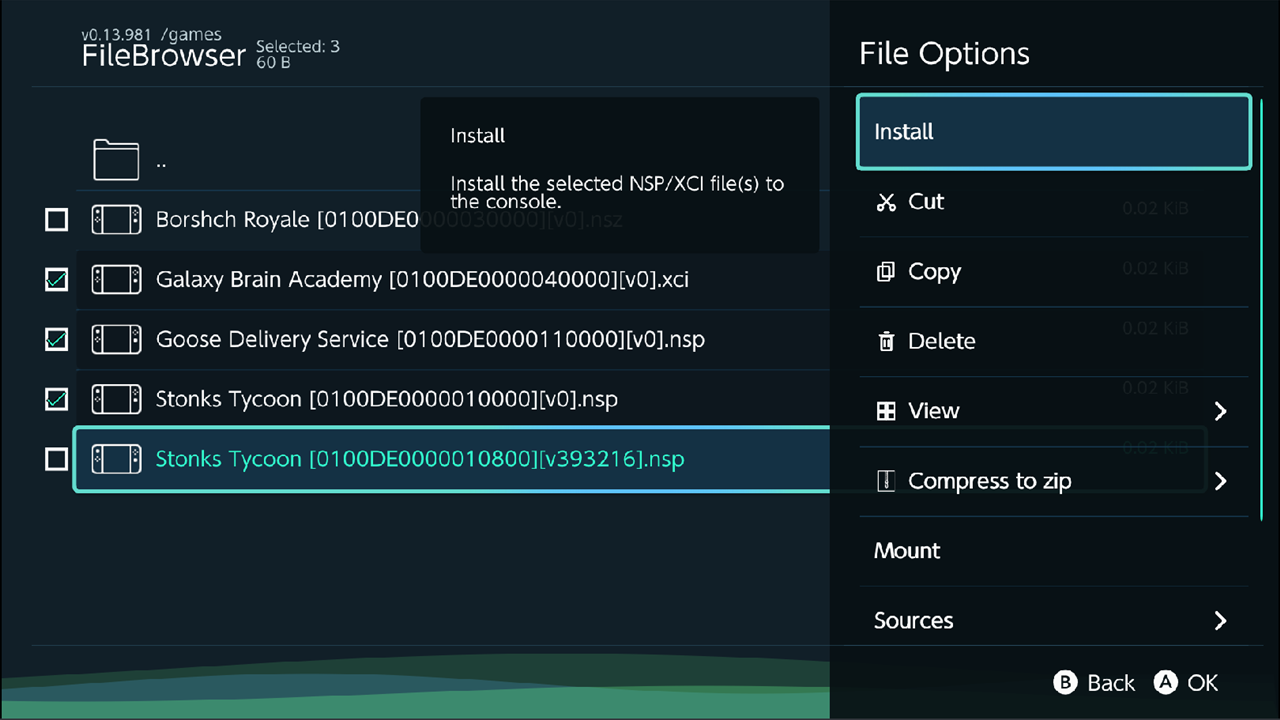This screenshot has width=1280, height=720.
Task: Click the OK button label
Action: [x=1203, y=683]
